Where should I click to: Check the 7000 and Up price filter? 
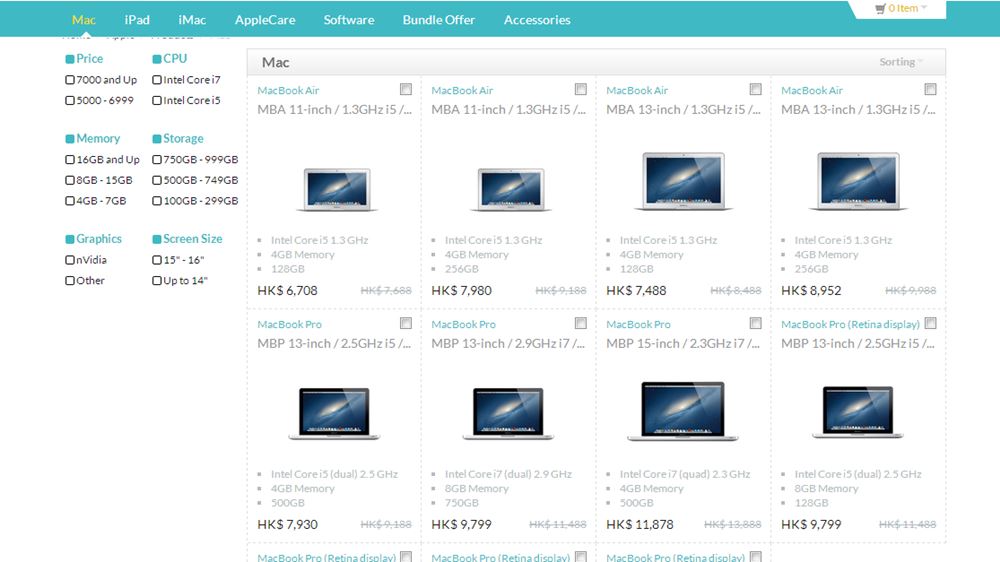70,80
